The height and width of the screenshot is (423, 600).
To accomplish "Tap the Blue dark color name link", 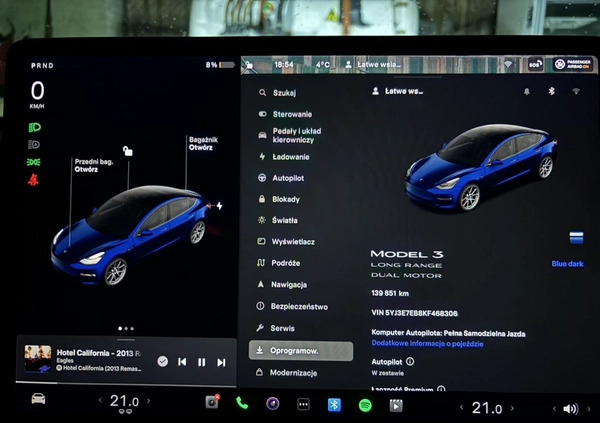I will pyautogui.click(x=567, y=264).
